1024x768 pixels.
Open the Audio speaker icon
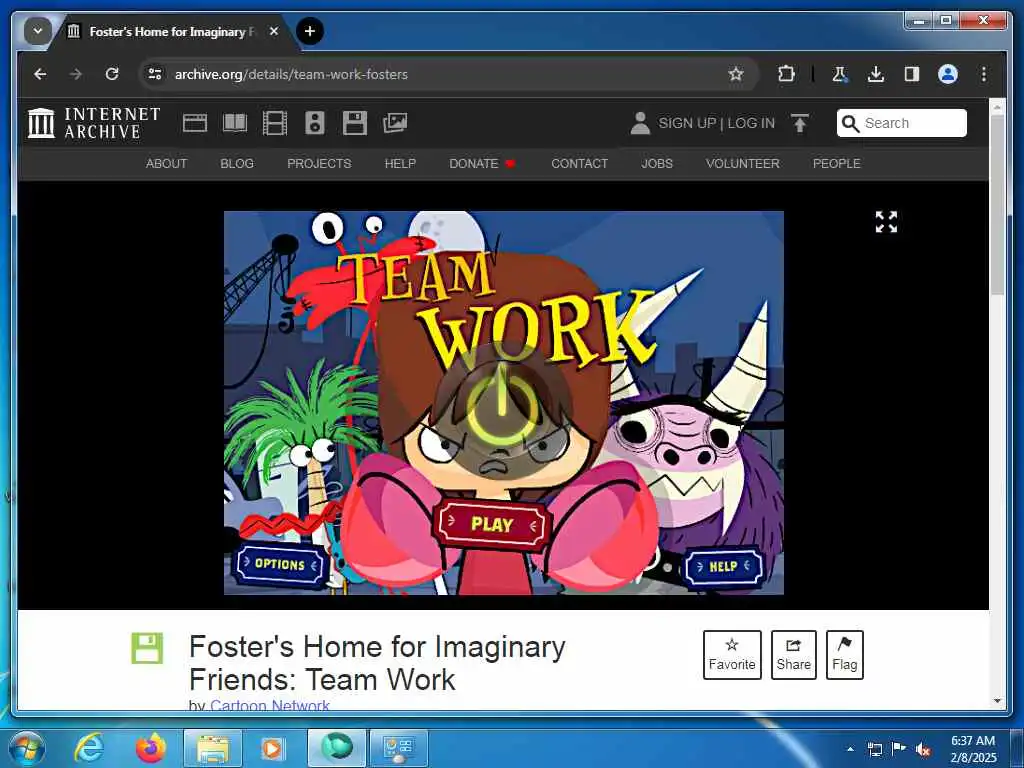315,123
